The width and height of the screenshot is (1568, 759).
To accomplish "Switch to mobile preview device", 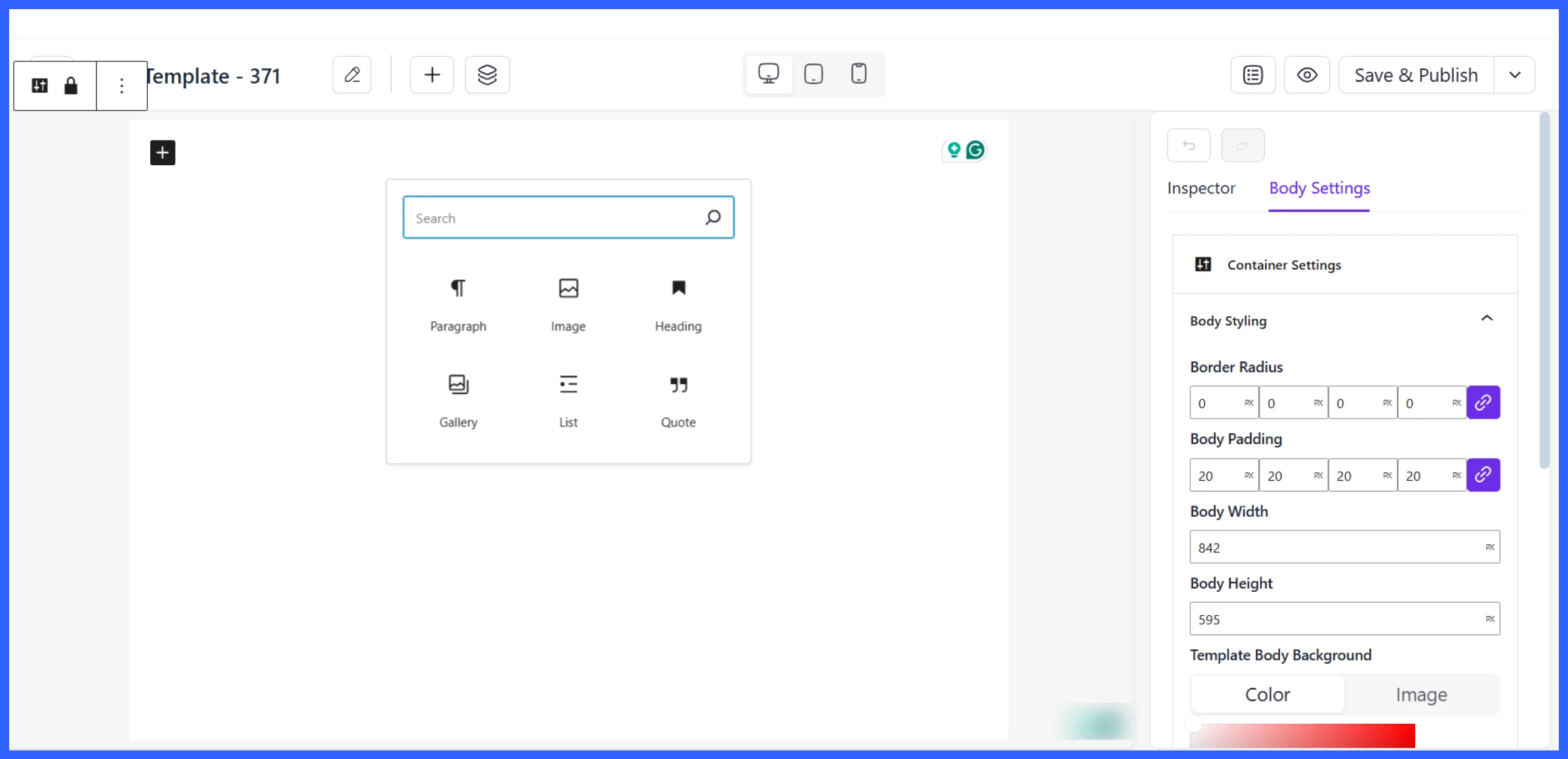I will point(859,74).
